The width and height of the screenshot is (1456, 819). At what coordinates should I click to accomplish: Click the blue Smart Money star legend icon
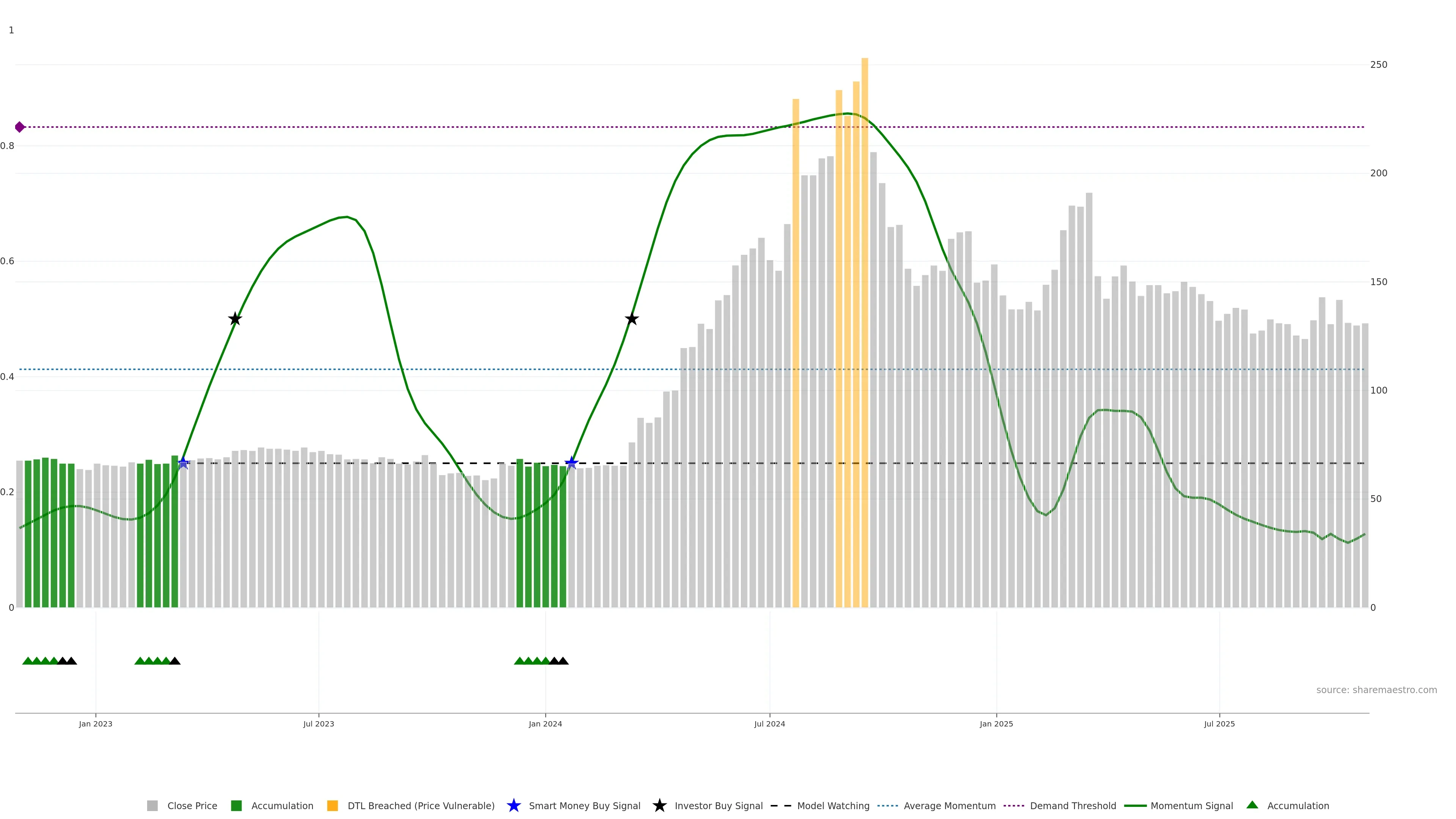(513, 805)
